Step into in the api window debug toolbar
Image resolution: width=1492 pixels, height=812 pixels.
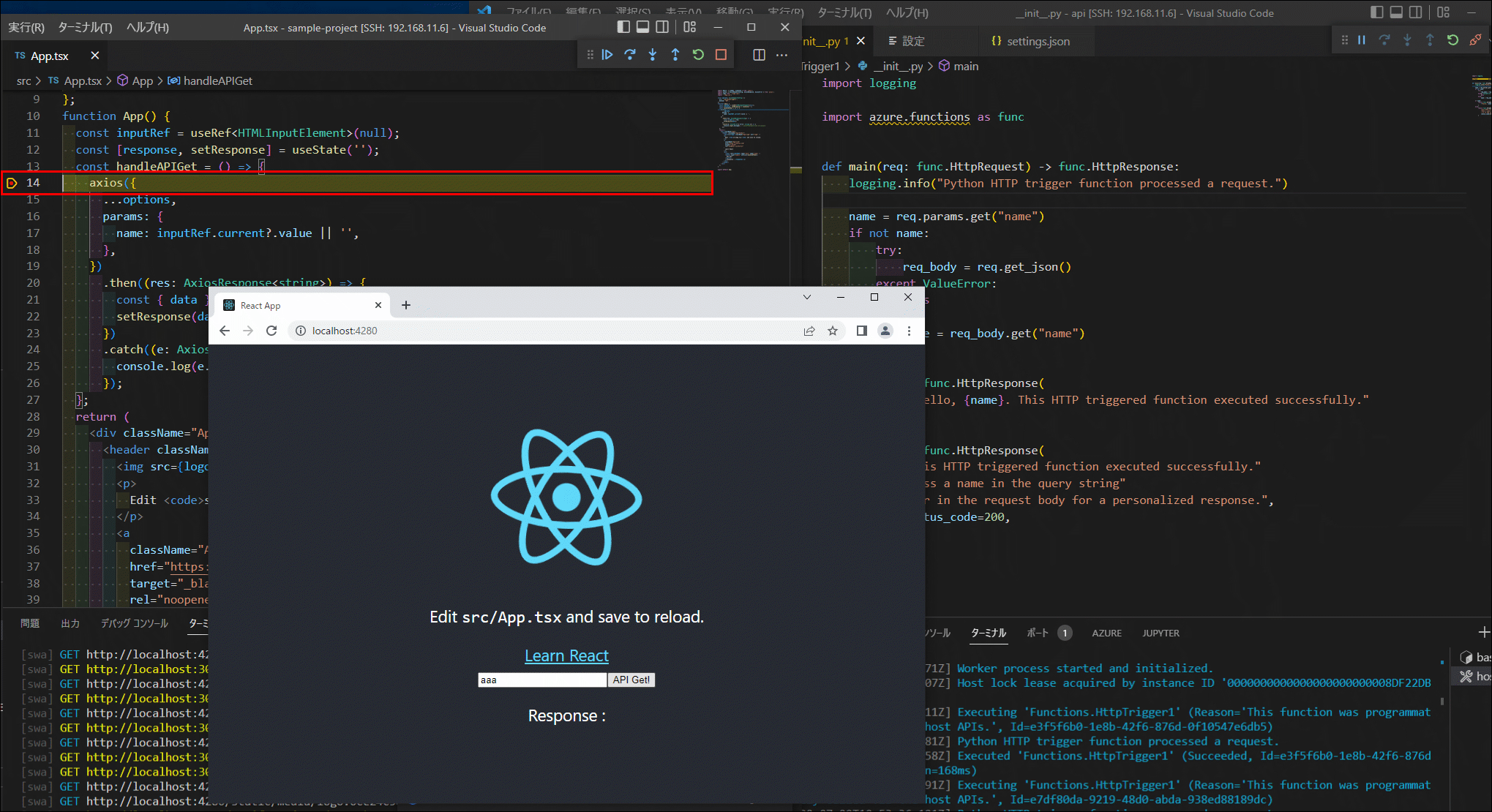coord(1407,40)
